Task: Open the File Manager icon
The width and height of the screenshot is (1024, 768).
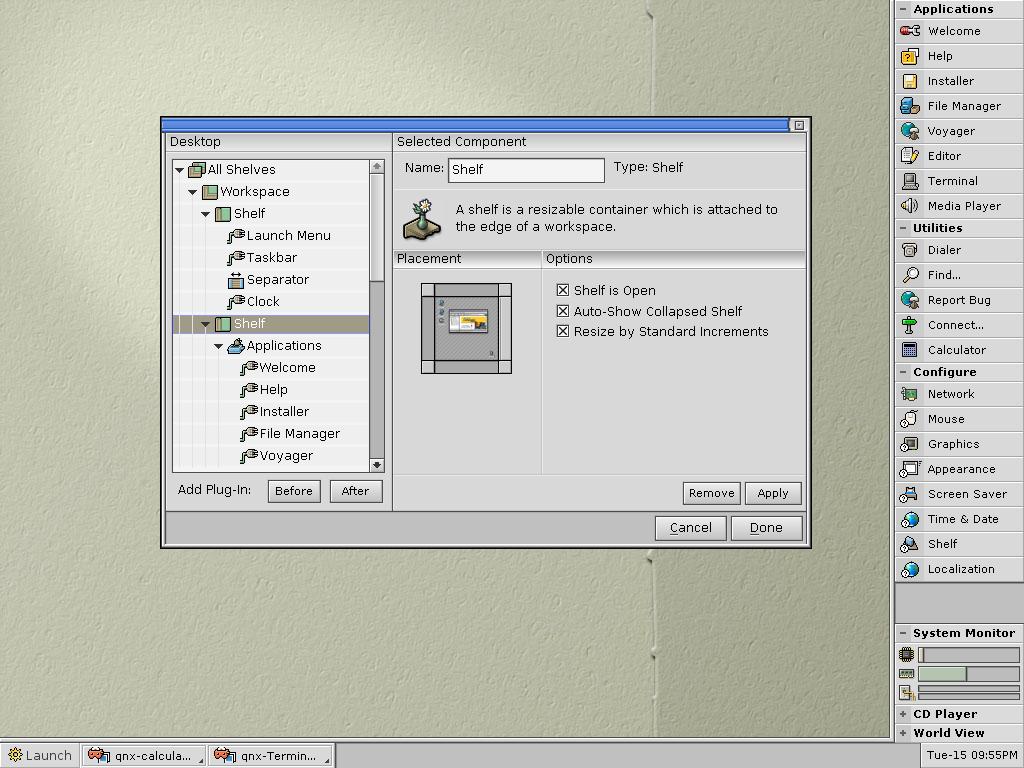Action: [910, 106]
